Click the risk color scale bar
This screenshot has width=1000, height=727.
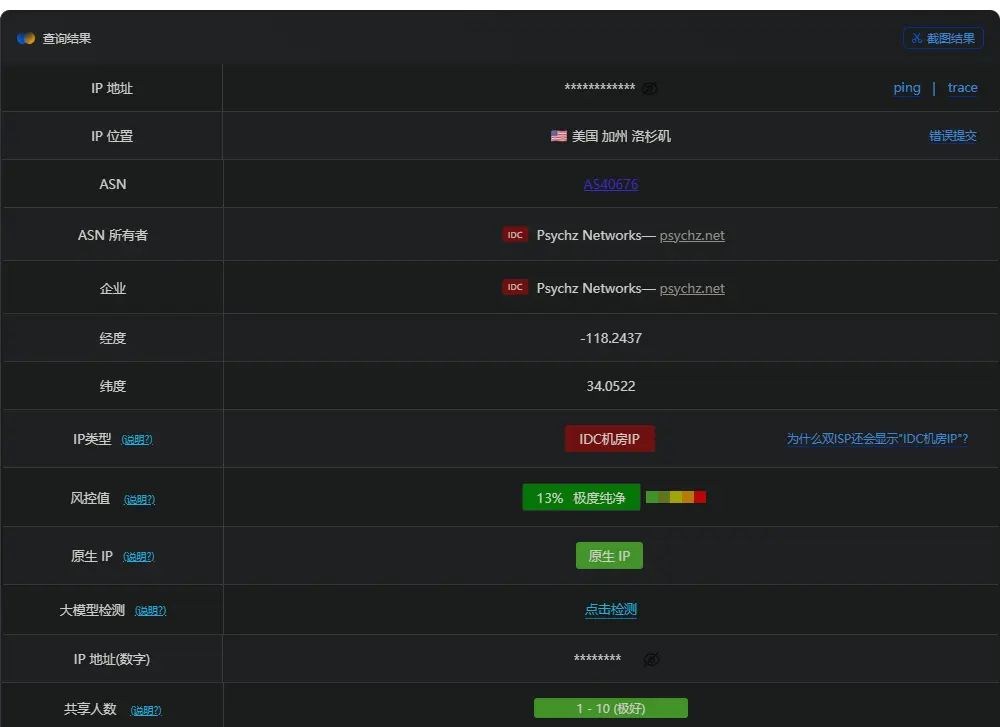[x=676, y=497]
